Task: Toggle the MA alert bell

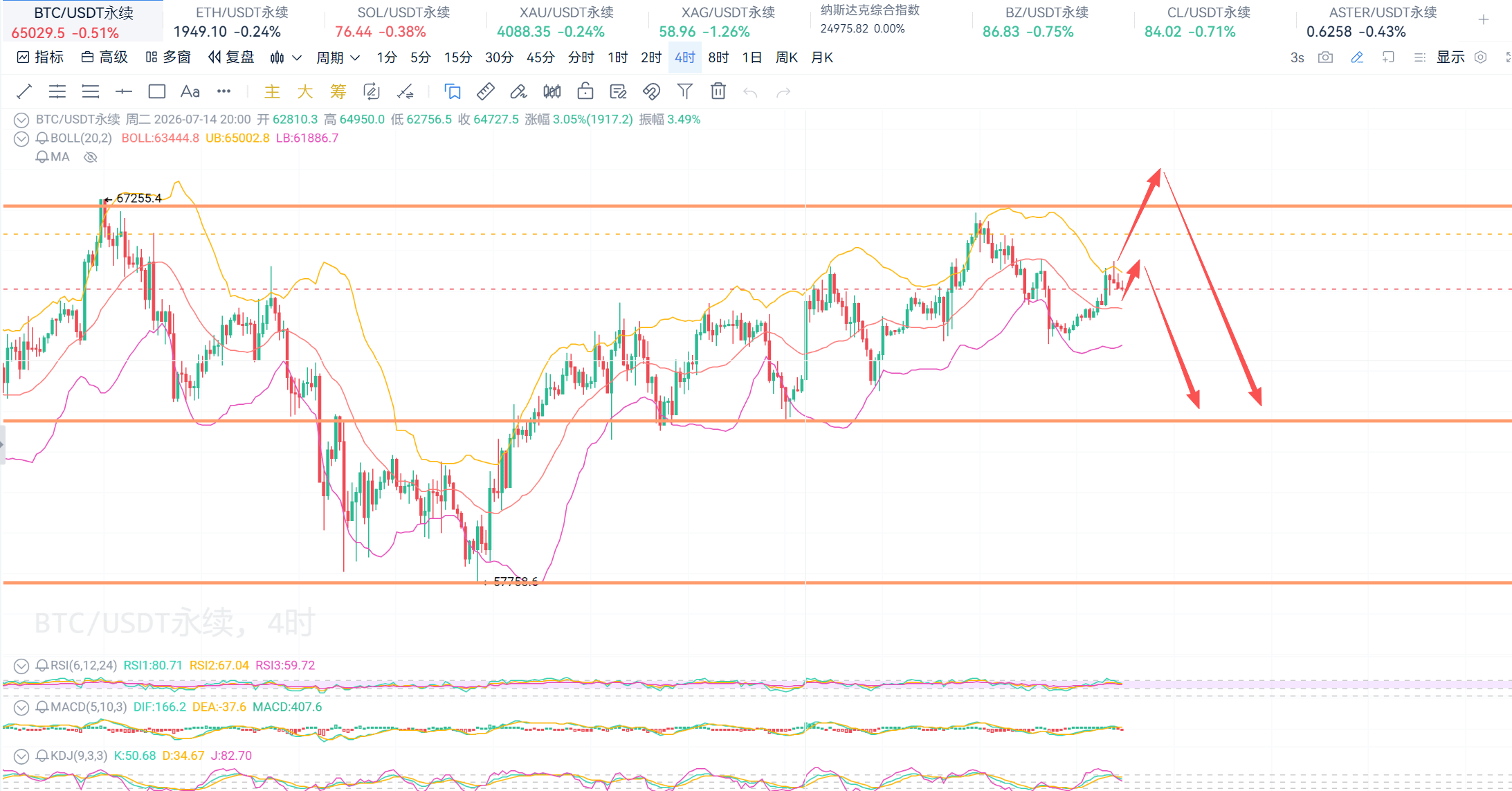Action: coord(42,157)
